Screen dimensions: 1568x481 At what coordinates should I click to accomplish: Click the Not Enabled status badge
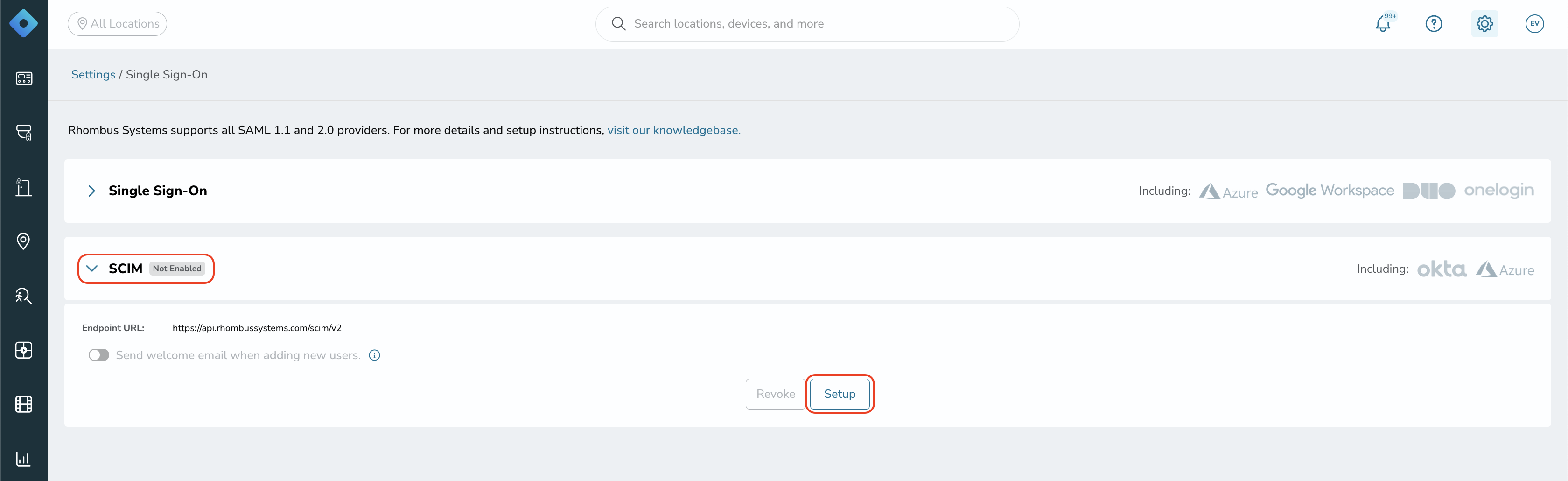177,269
